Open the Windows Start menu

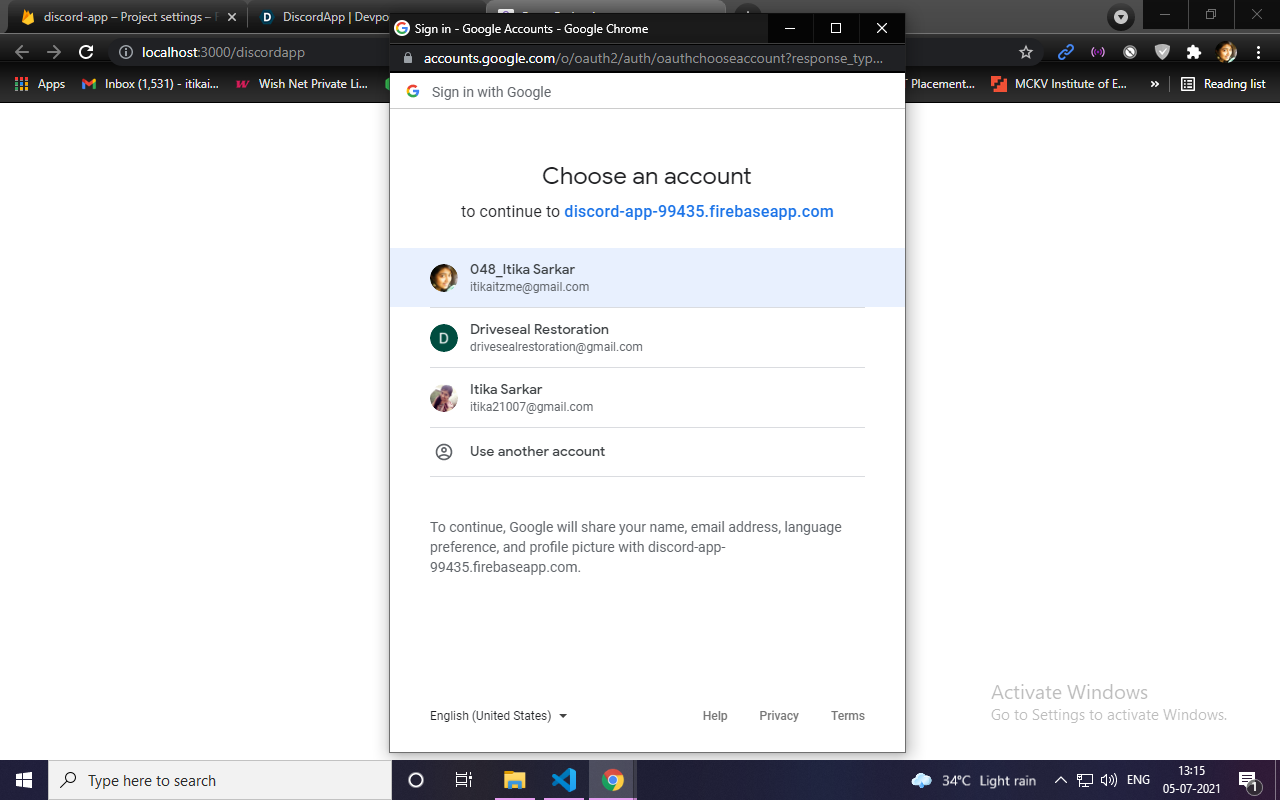pos(24,780)
